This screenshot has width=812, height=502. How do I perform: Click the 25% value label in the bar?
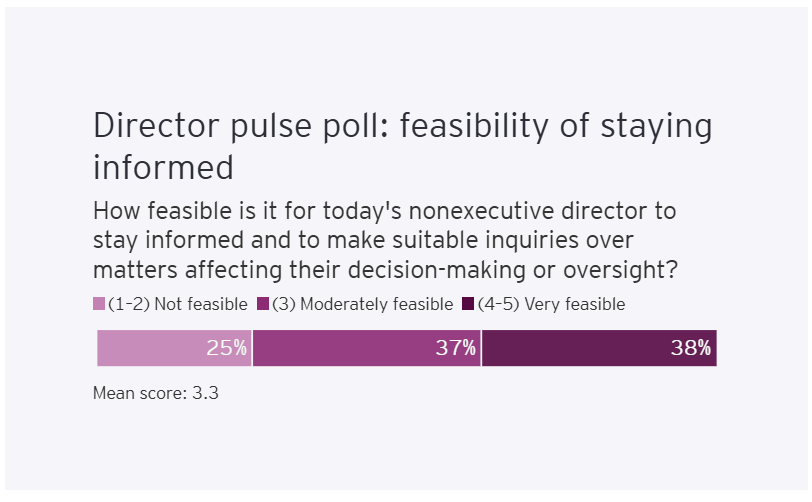(x=226, y=348)
